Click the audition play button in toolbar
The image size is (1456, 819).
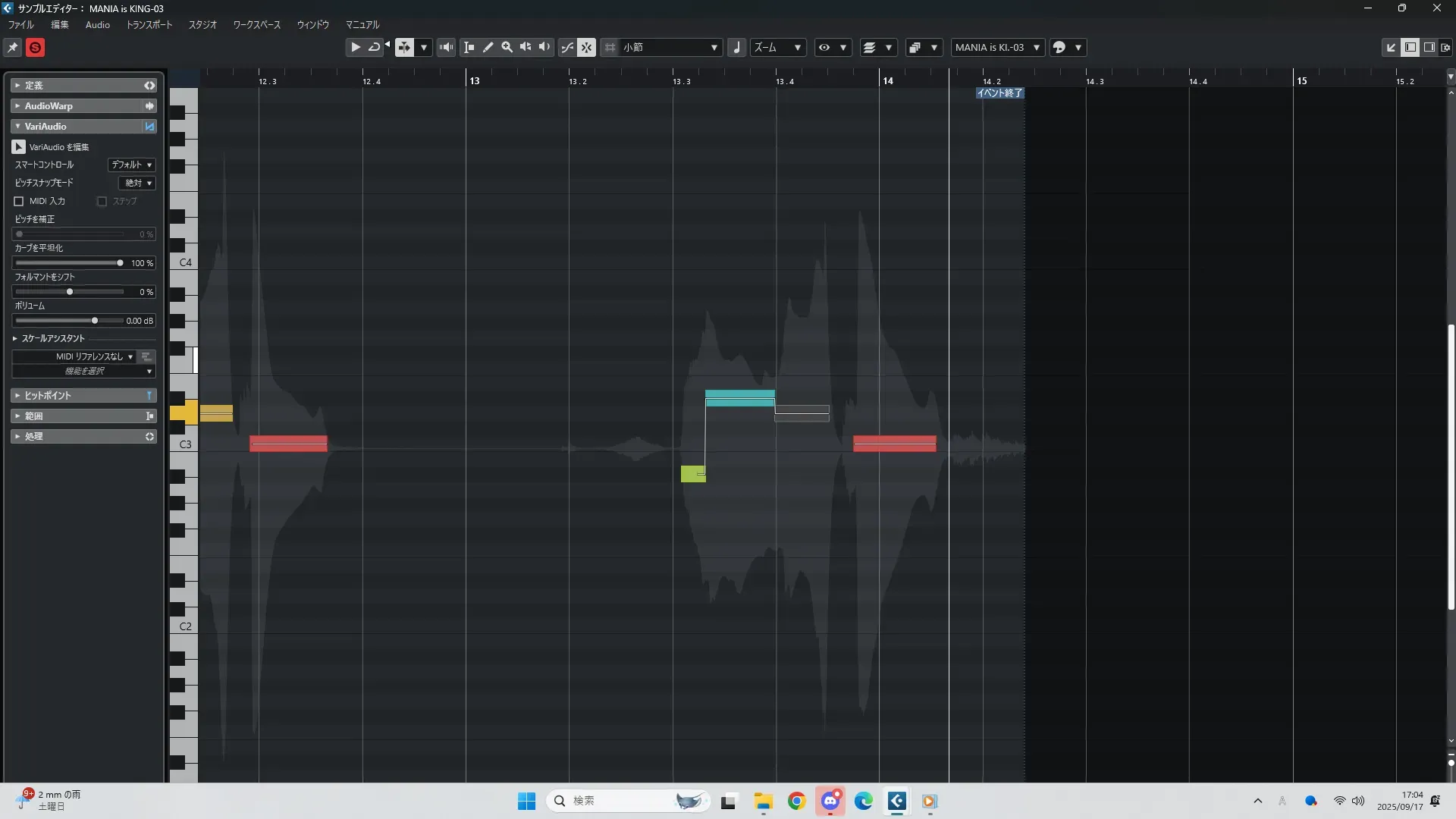coord(355,47)
